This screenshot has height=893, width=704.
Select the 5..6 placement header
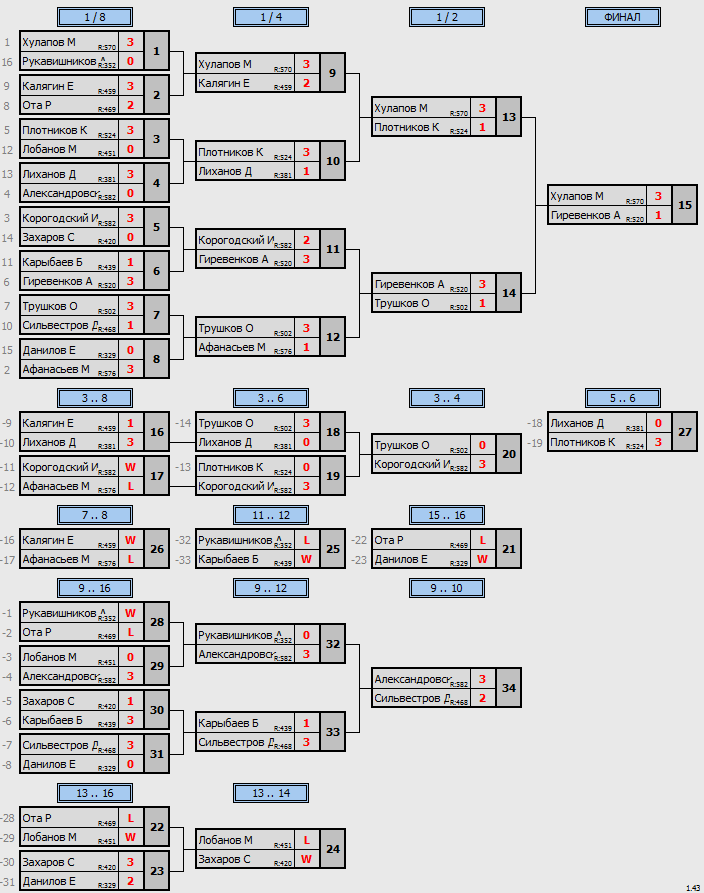(x=623, y=398)
